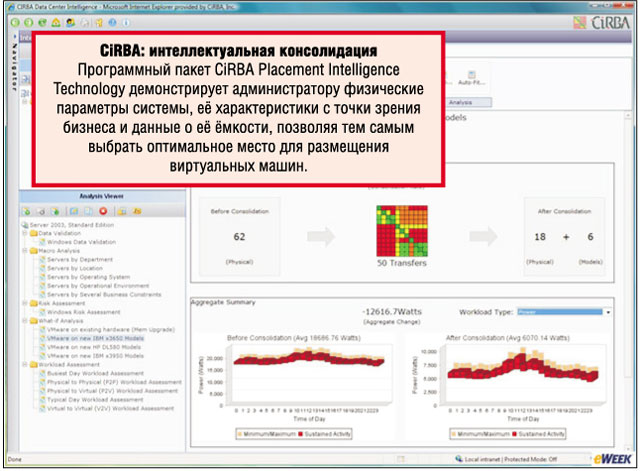Screen dimensions: 640x471
Task: Click Sustained Activity legend swatch under right chart
Action: tap(515, 434)
